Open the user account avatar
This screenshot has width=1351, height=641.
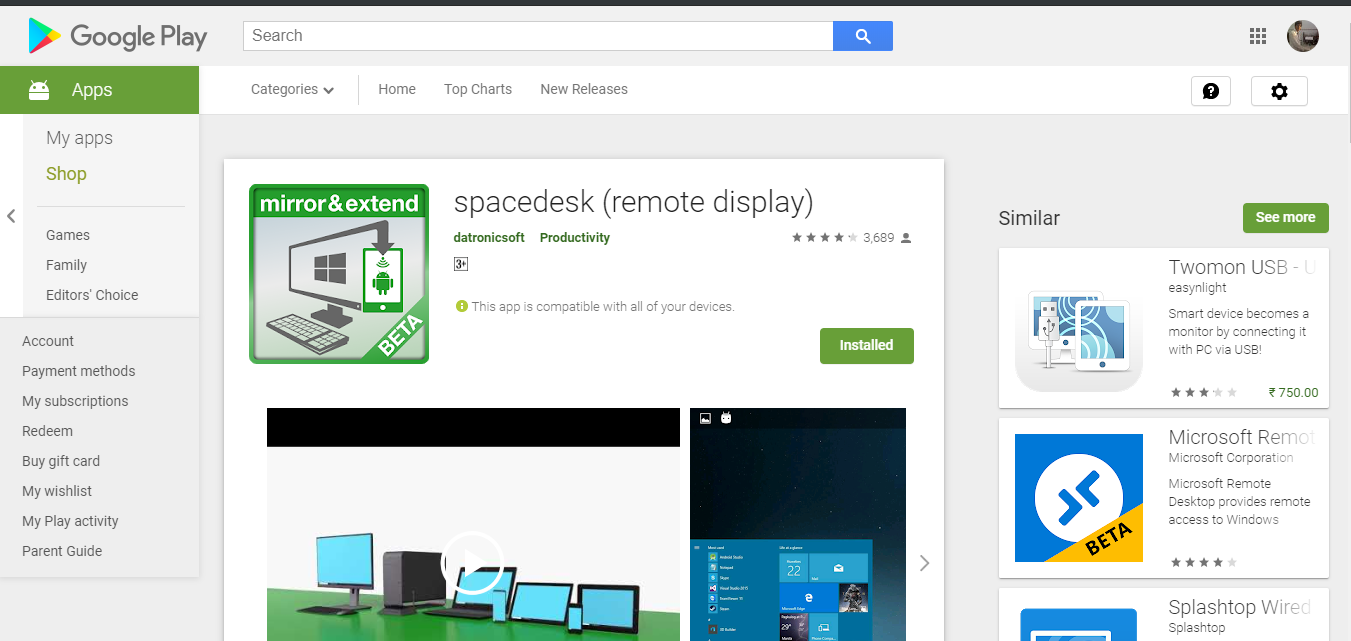[1303, 36]
